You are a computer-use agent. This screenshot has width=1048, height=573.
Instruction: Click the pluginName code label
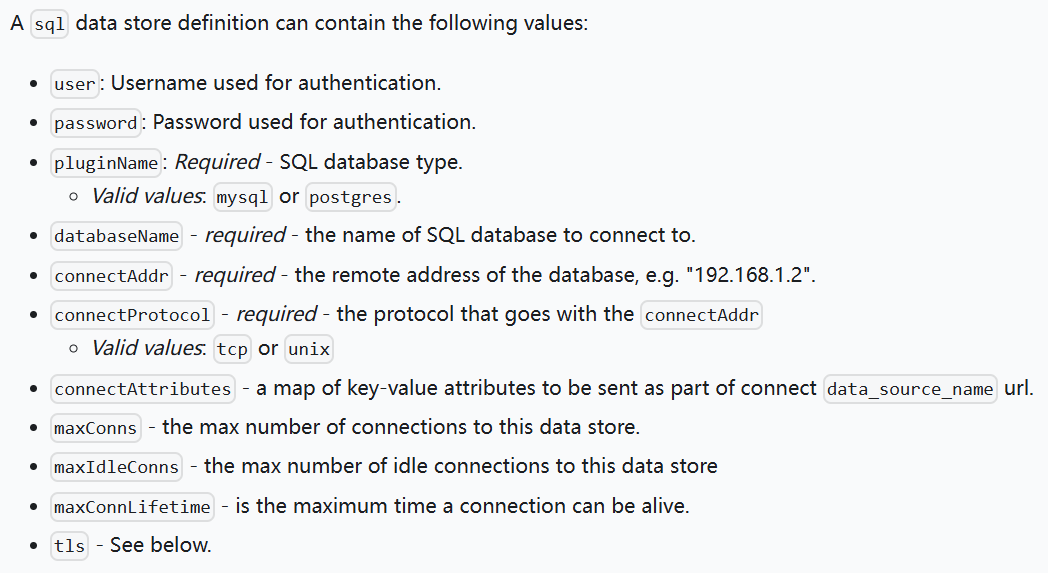click(106, 162)
